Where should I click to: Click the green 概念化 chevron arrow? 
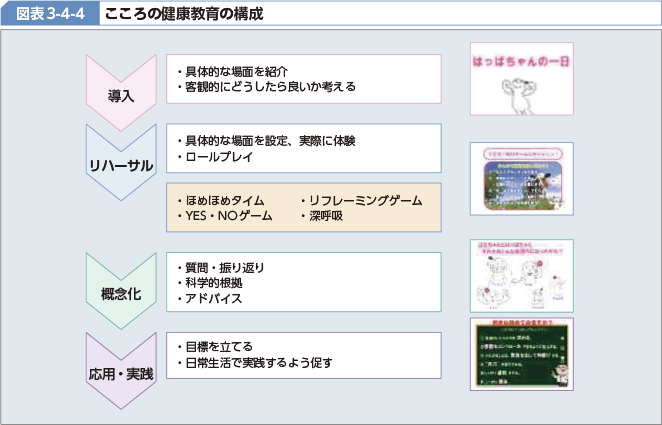[x=120, y=291]
